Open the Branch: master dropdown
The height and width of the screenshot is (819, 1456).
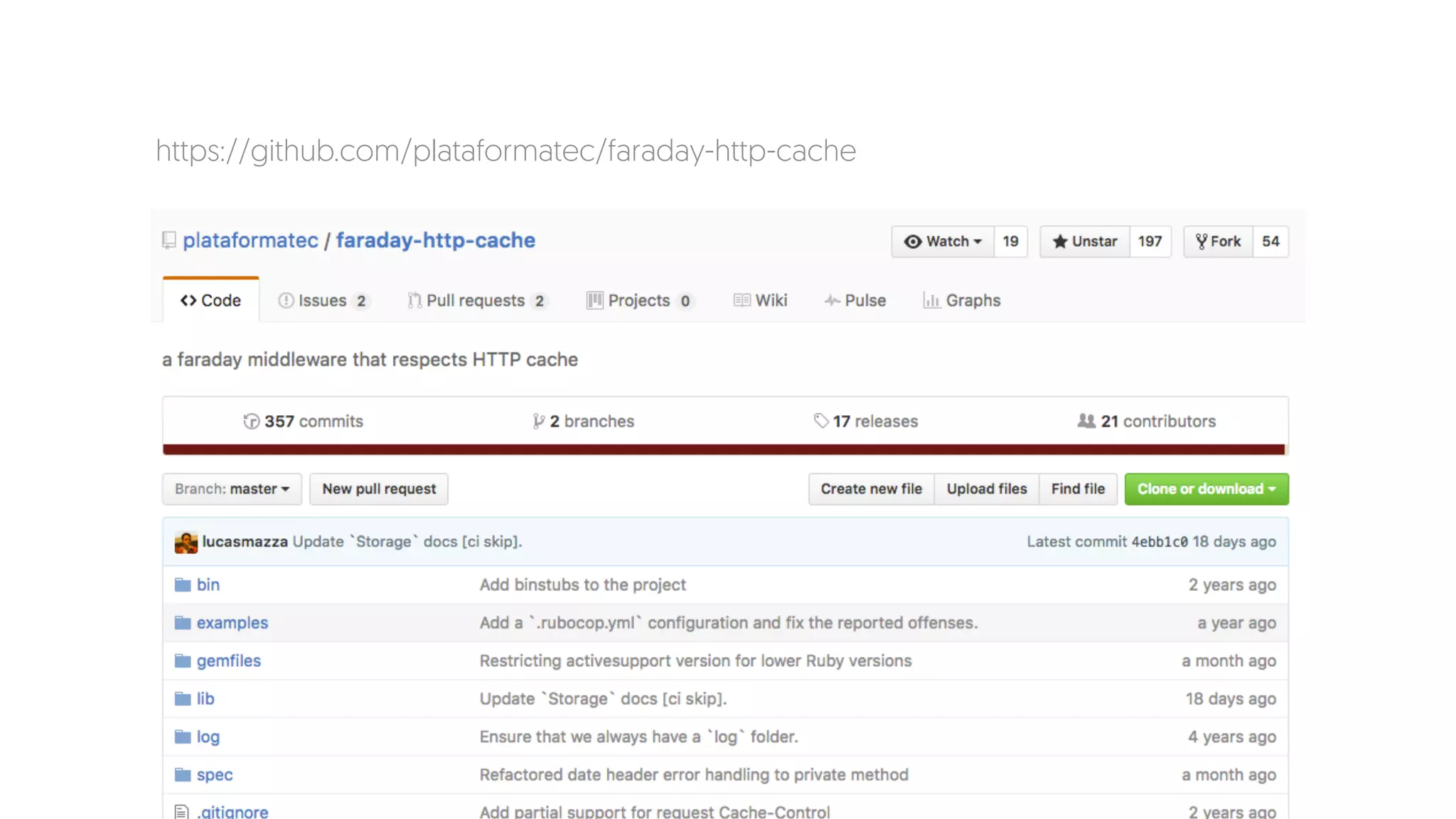coord(232,489)
